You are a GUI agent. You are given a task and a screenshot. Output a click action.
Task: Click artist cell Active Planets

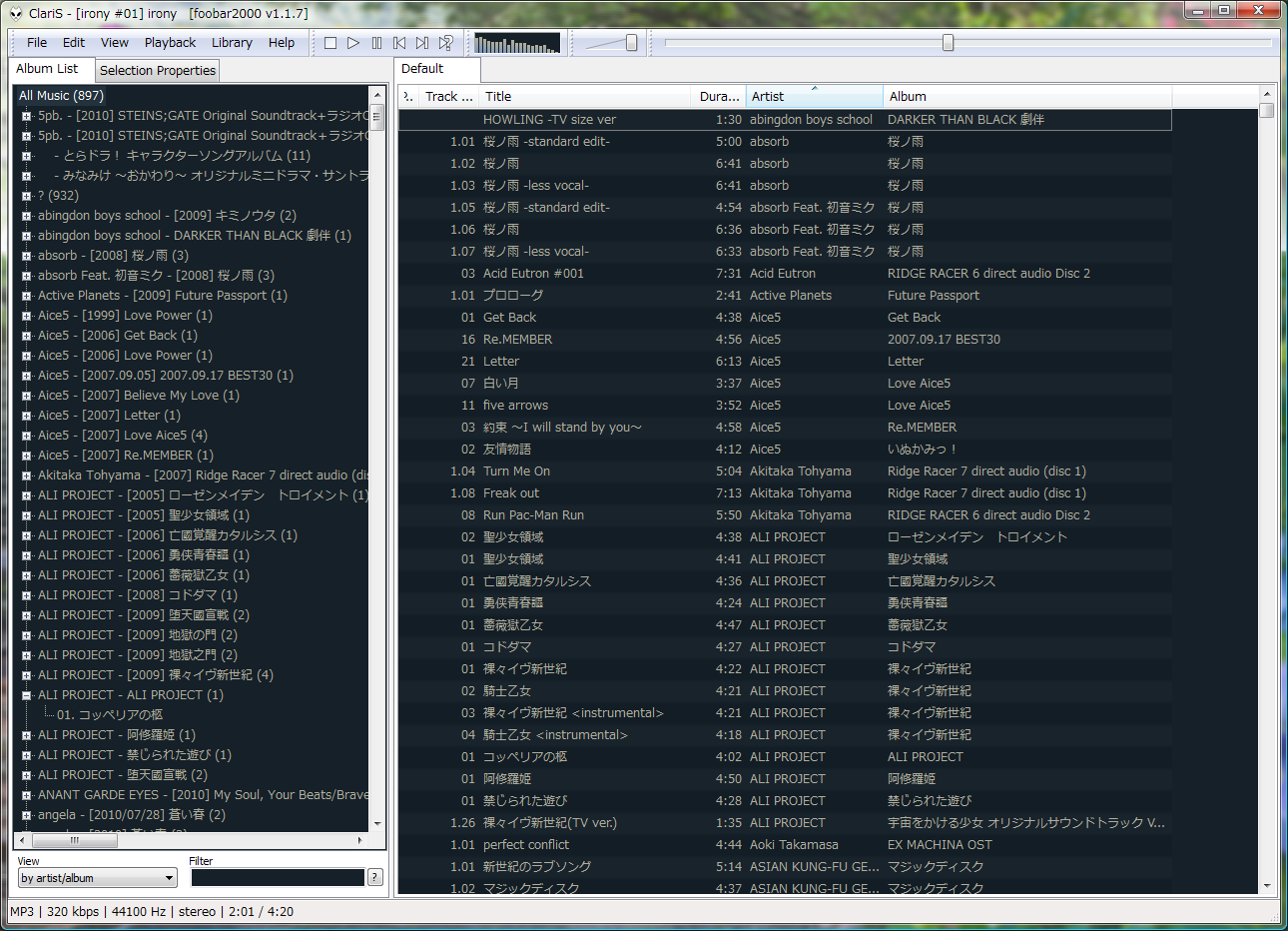[791, 296]
